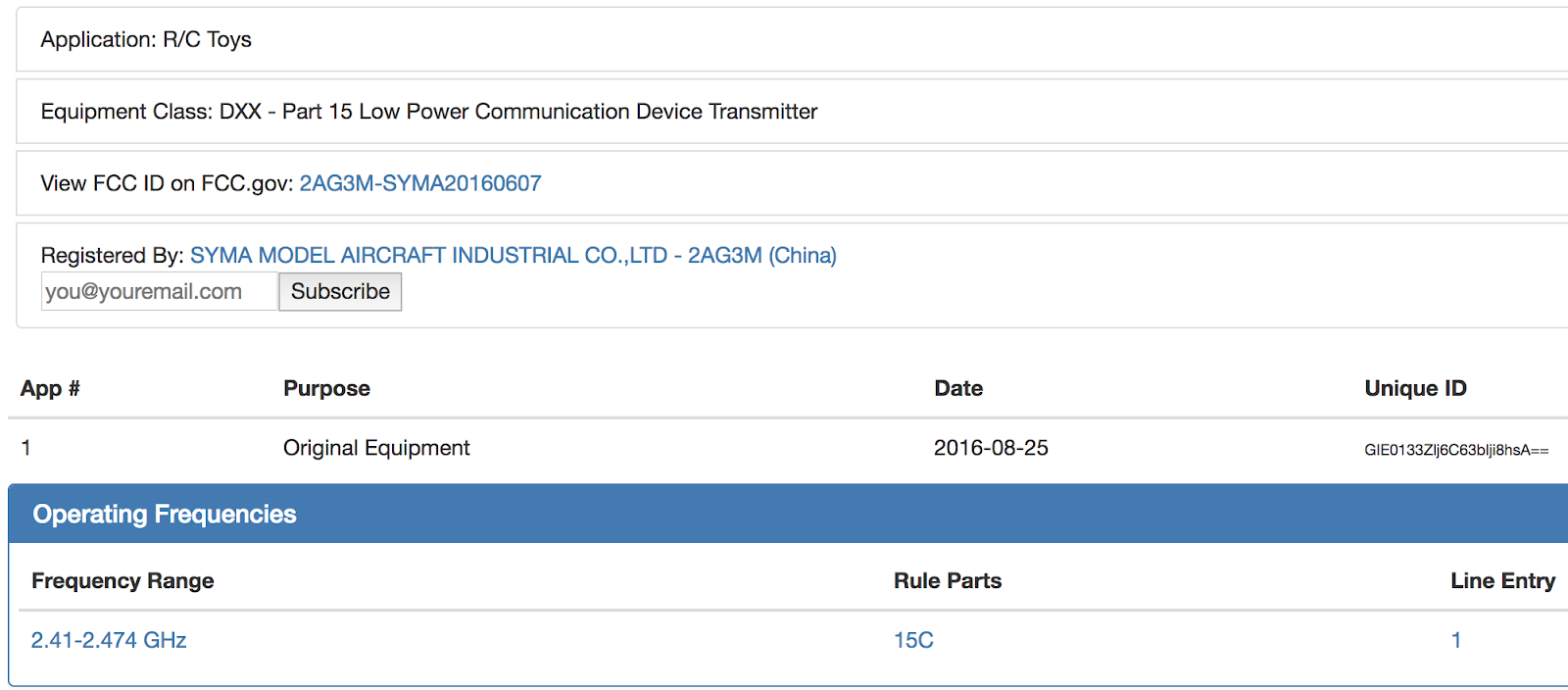Follow the 15C rule part link
This screenshot has height=690, width=1568.
913,640
